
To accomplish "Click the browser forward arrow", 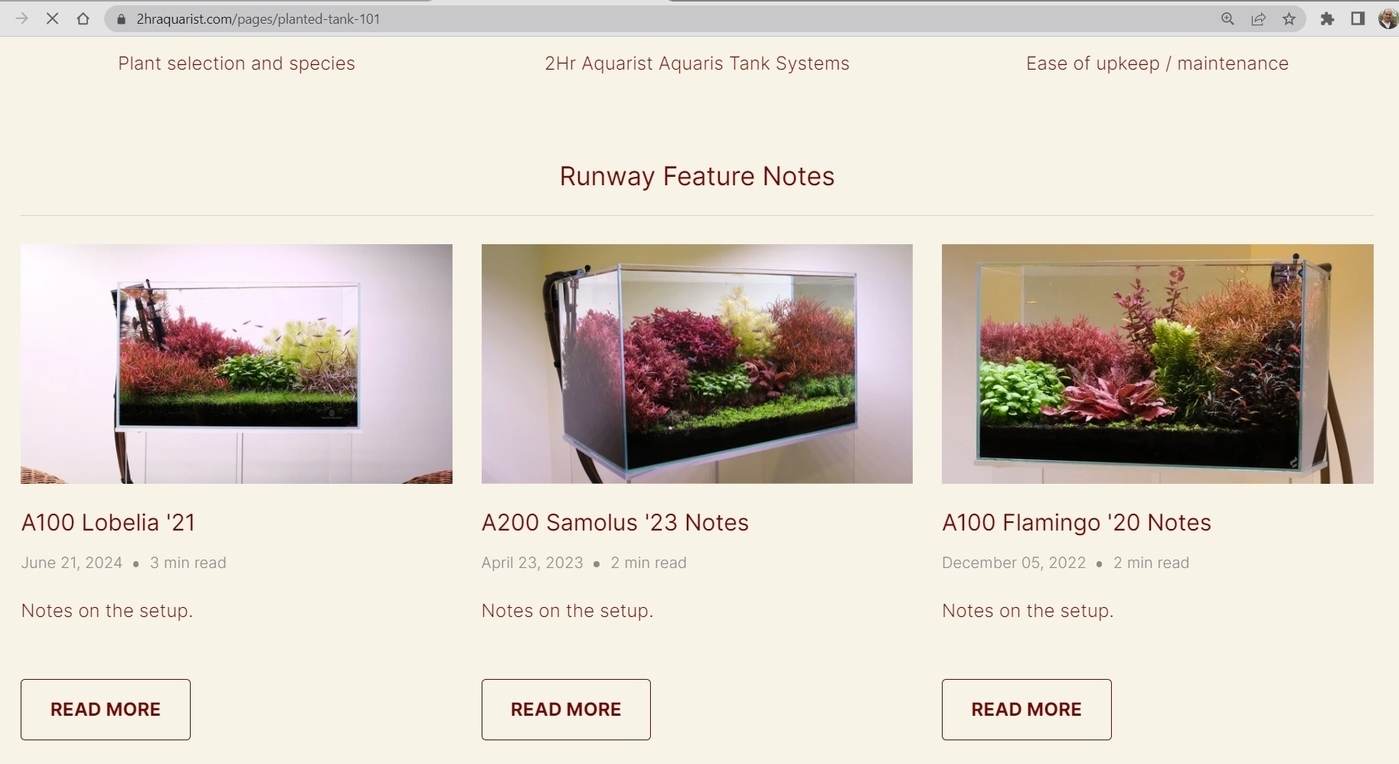I will 21,18.
